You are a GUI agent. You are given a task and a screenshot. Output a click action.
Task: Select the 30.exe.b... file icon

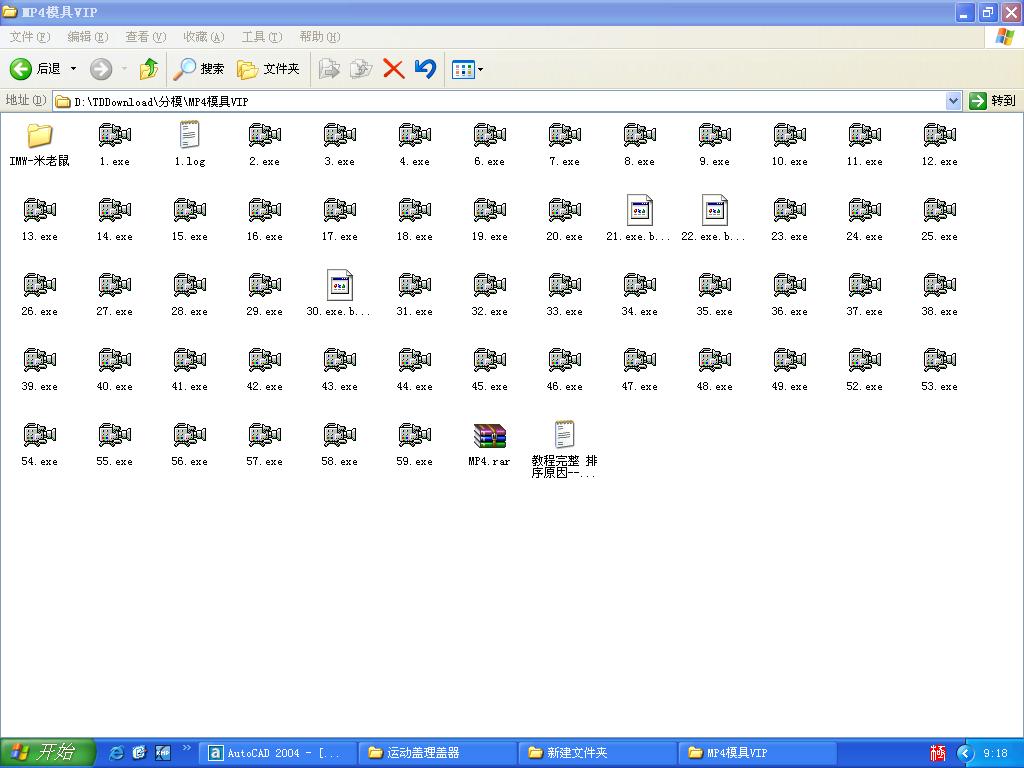(x=340, y=285)
